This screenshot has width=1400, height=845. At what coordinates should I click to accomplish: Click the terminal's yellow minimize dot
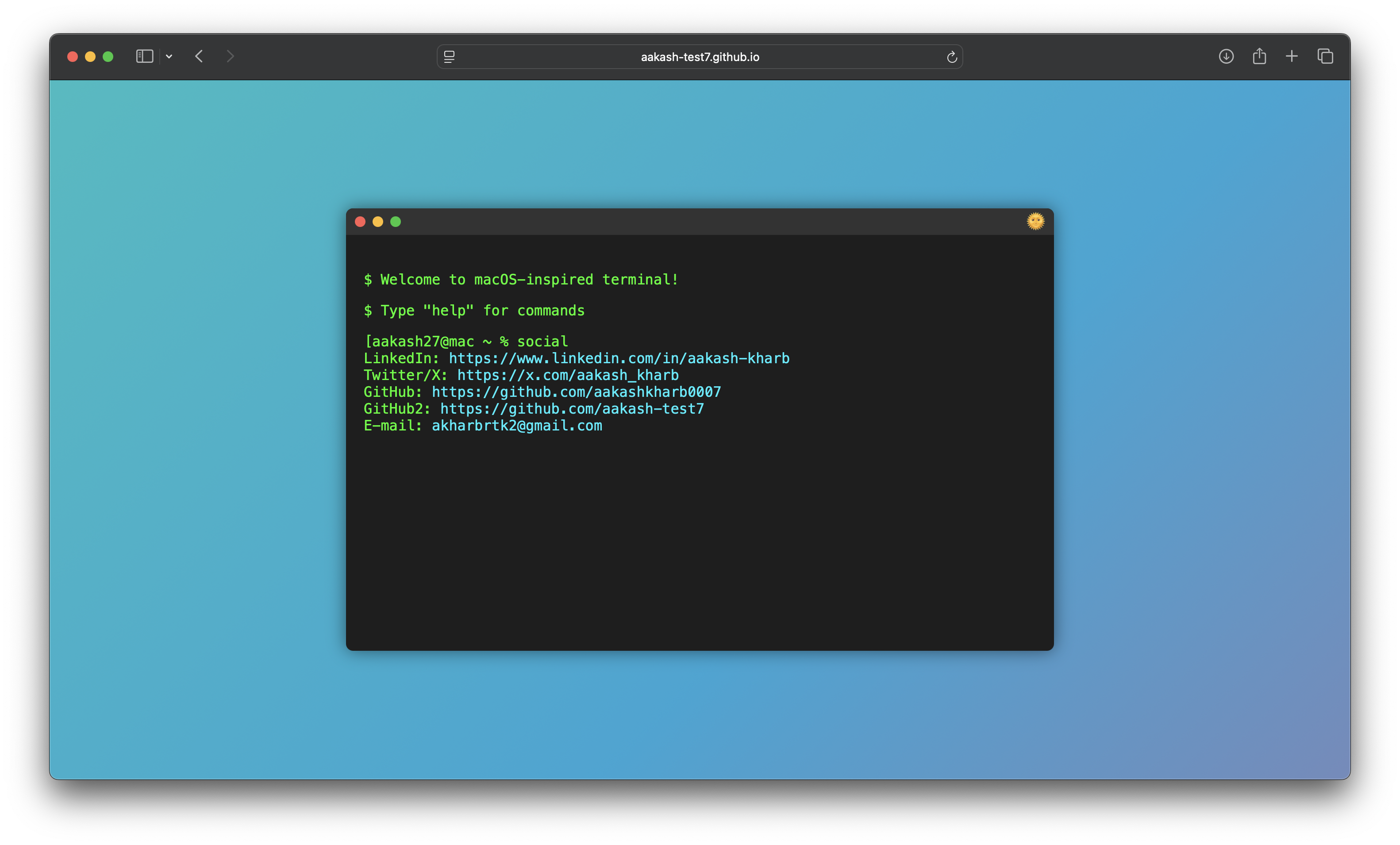[x=378, y=222]
